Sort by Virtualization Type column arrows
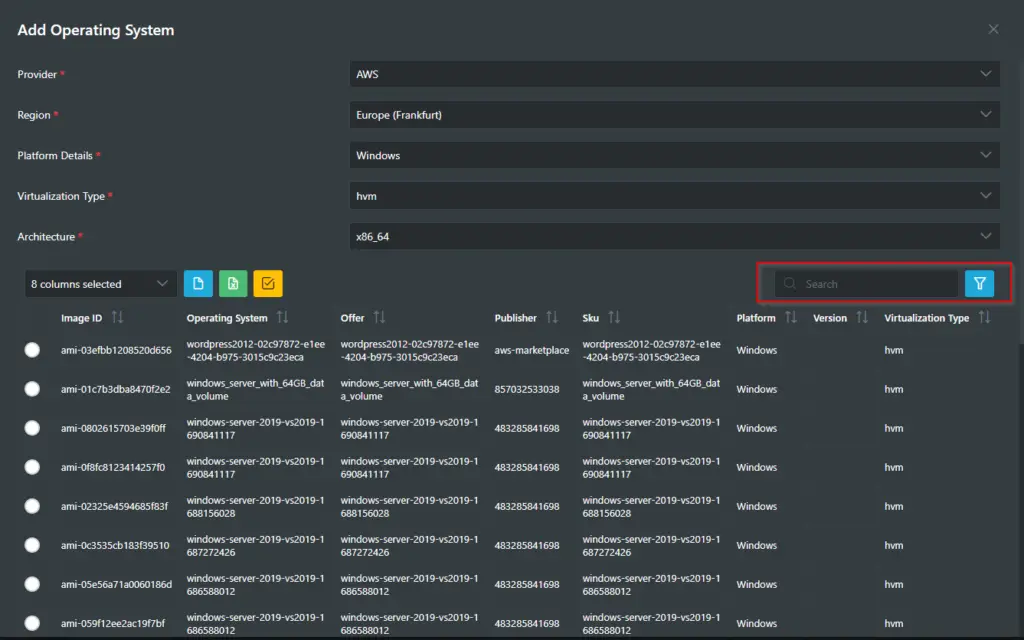Viewport: 1024px width, 640px height. 985,317
